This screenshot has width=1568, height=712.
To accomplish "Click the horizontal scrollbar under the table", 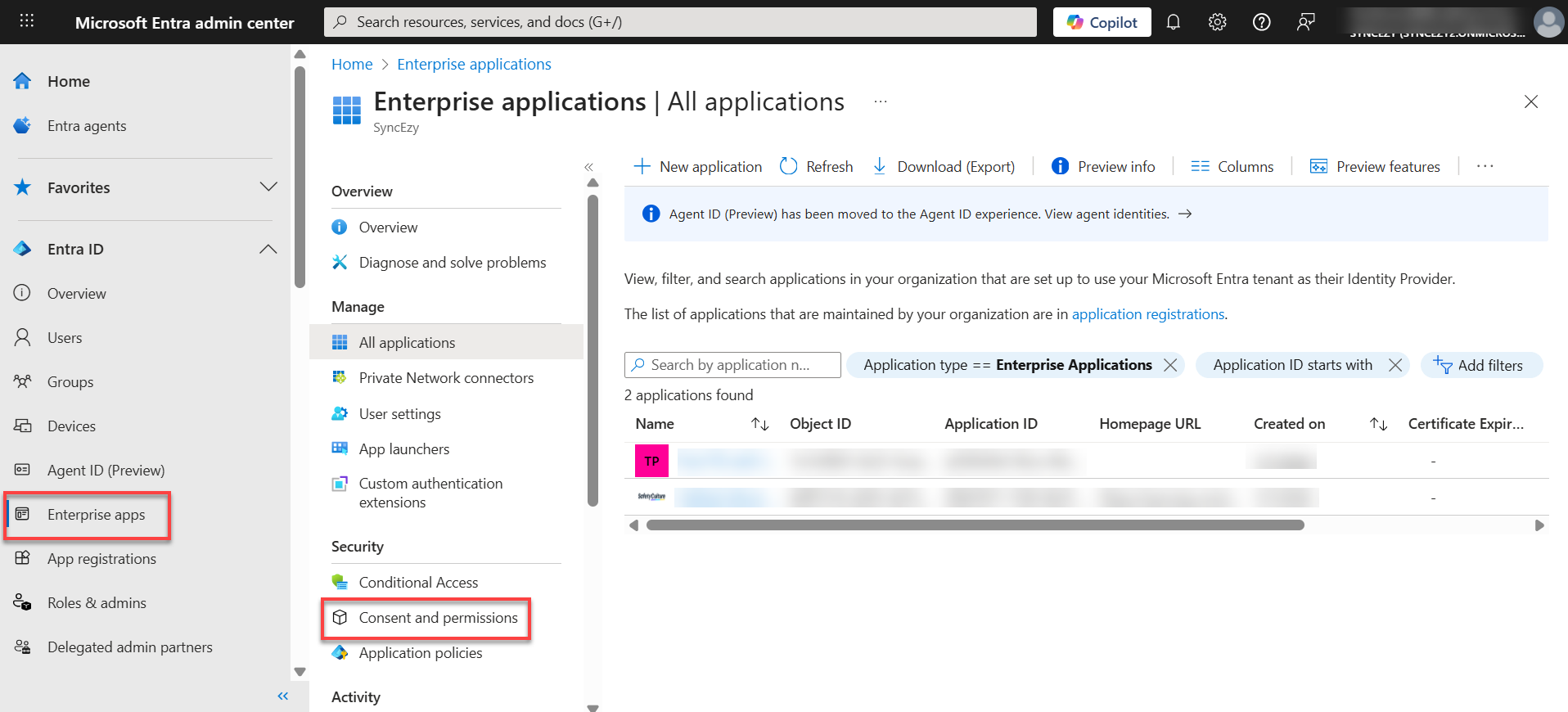I will pos(974,525).
